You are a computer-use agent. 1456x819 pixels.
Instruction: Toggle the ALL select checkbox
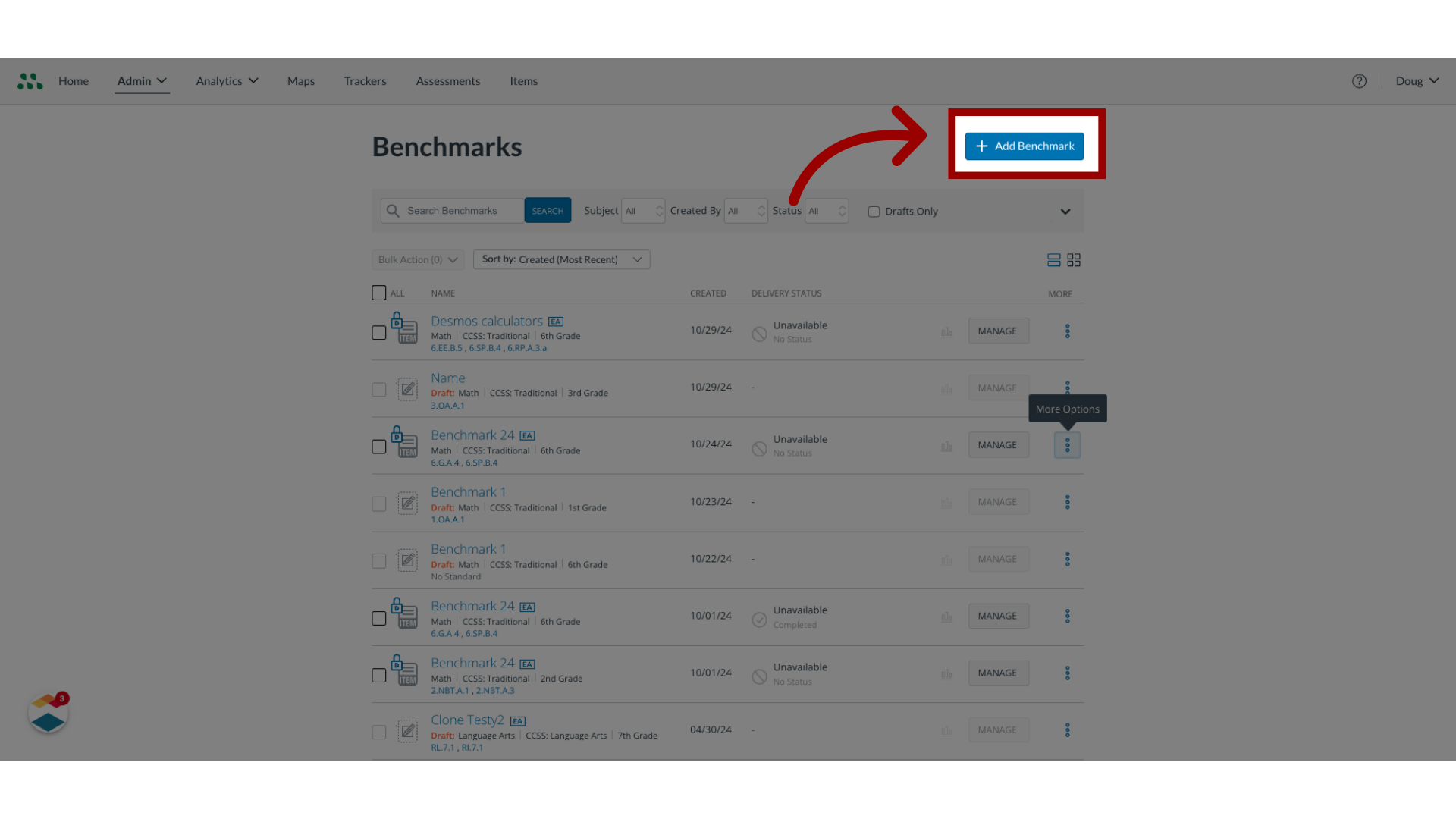coord(379,293)
